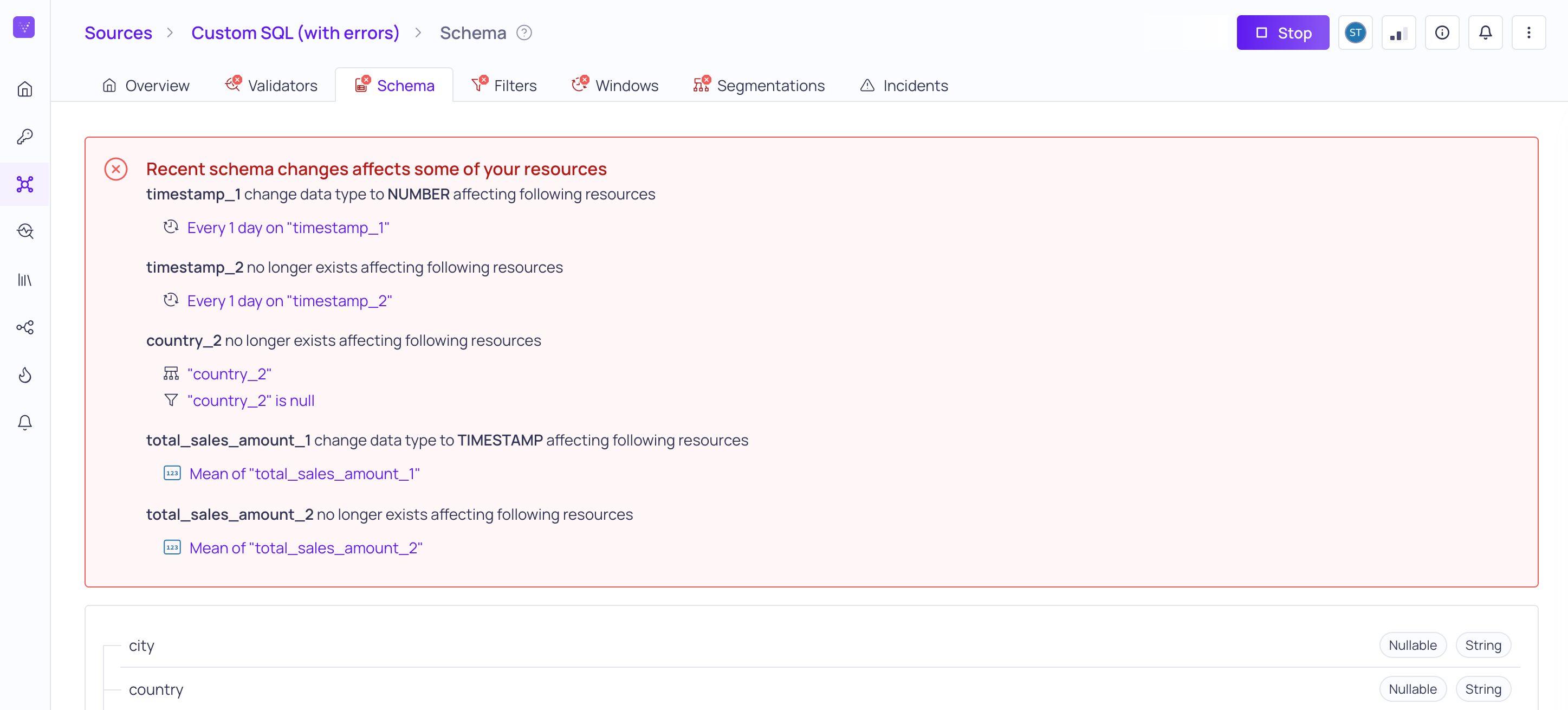Click the String badge on the city row
This screenshot has height=710, width=1568.
1483,645
